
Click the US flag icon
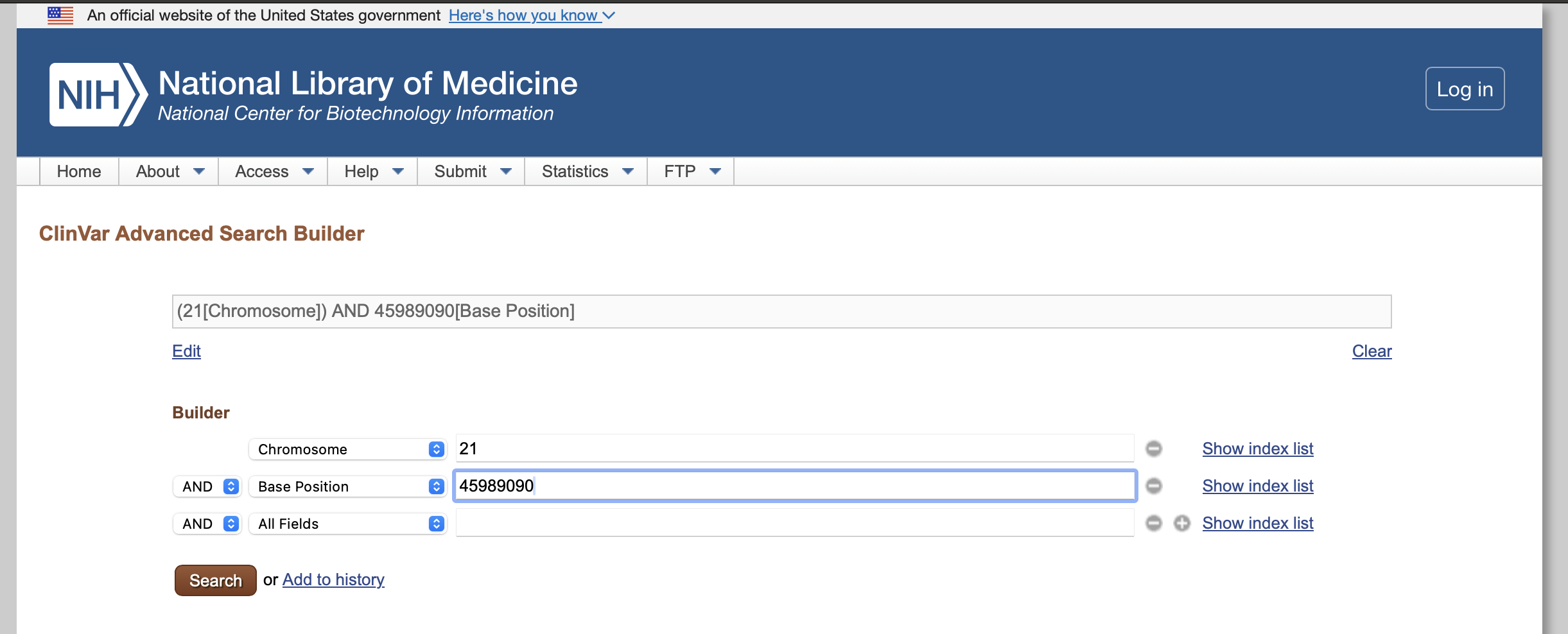pos(60,15)
